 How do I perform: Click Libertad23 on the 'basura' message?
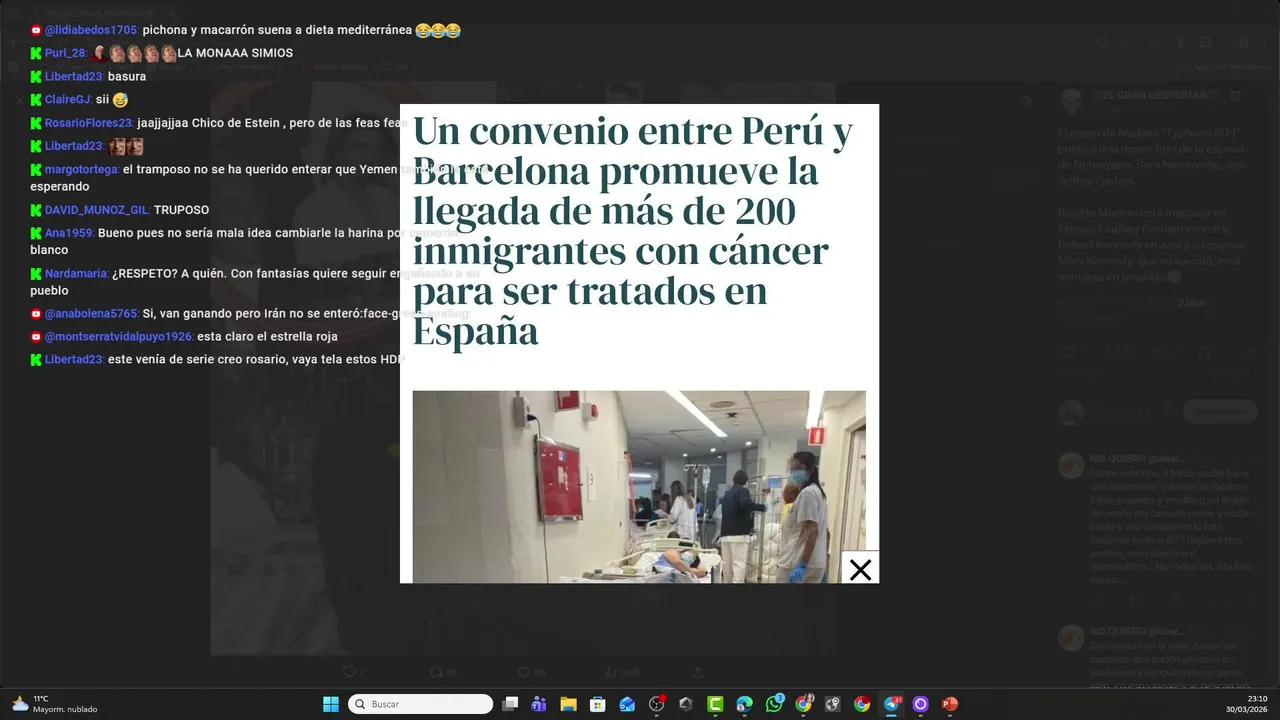(x=74, y=77)
